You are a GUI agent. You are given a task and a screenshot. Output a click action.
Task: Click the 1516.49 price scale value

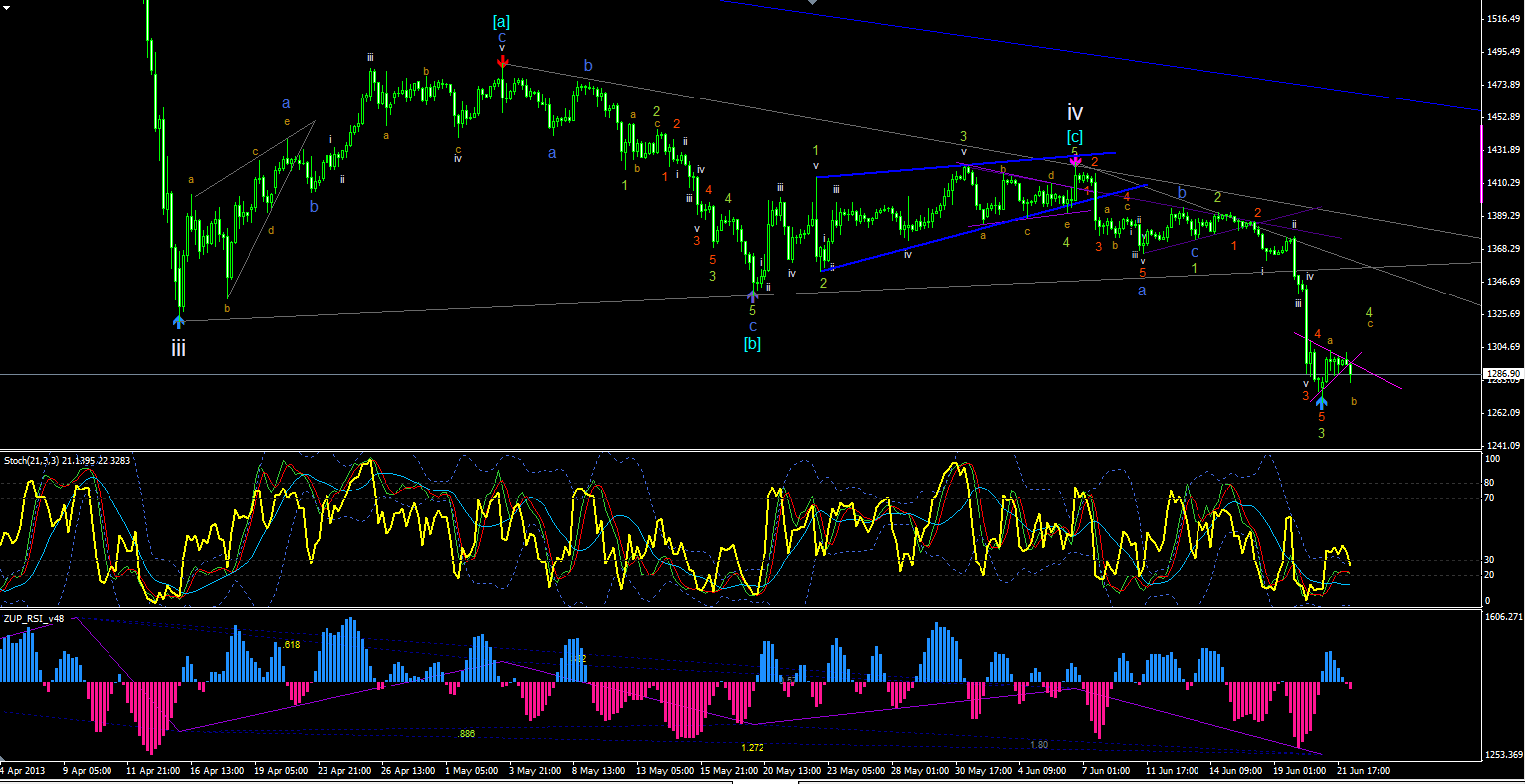point(1501,19)
